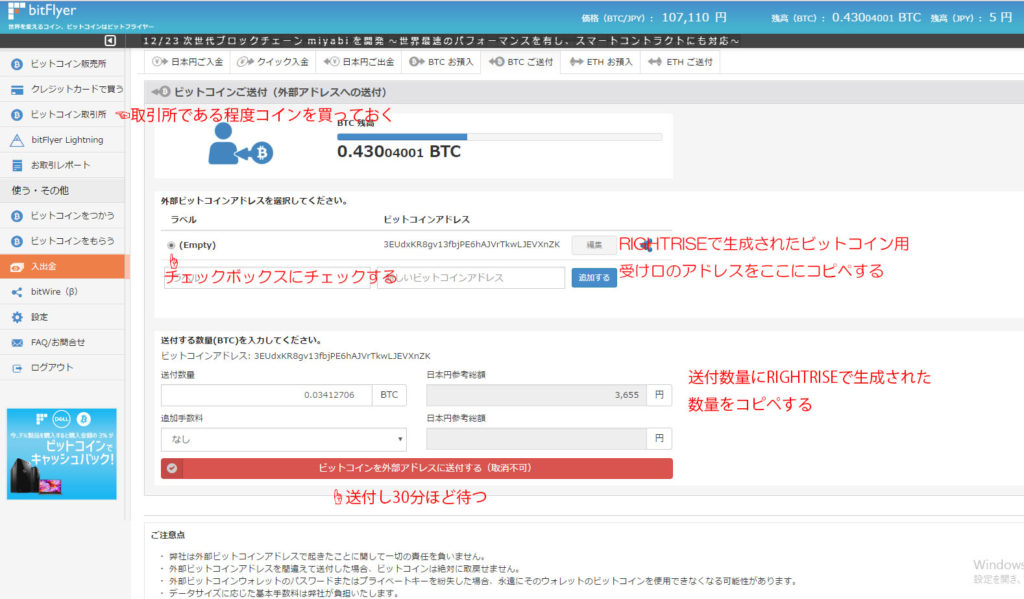
Task: Switch to the ETH お預入 tab
Action: (x=601, y=62)
